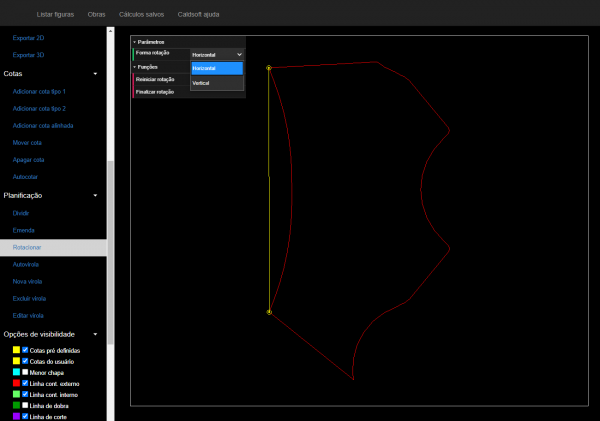Image resolution: width=600 pixels, height=421 pixels.
Task: Collapse the Parâmetros section
Action: 150,42
